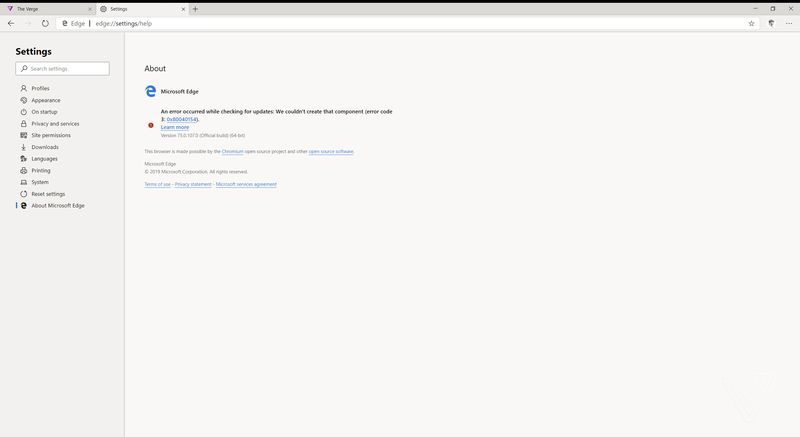Click the Printing printer icon
This screenshot has height=437, width=800.
[x=23, y=170]
